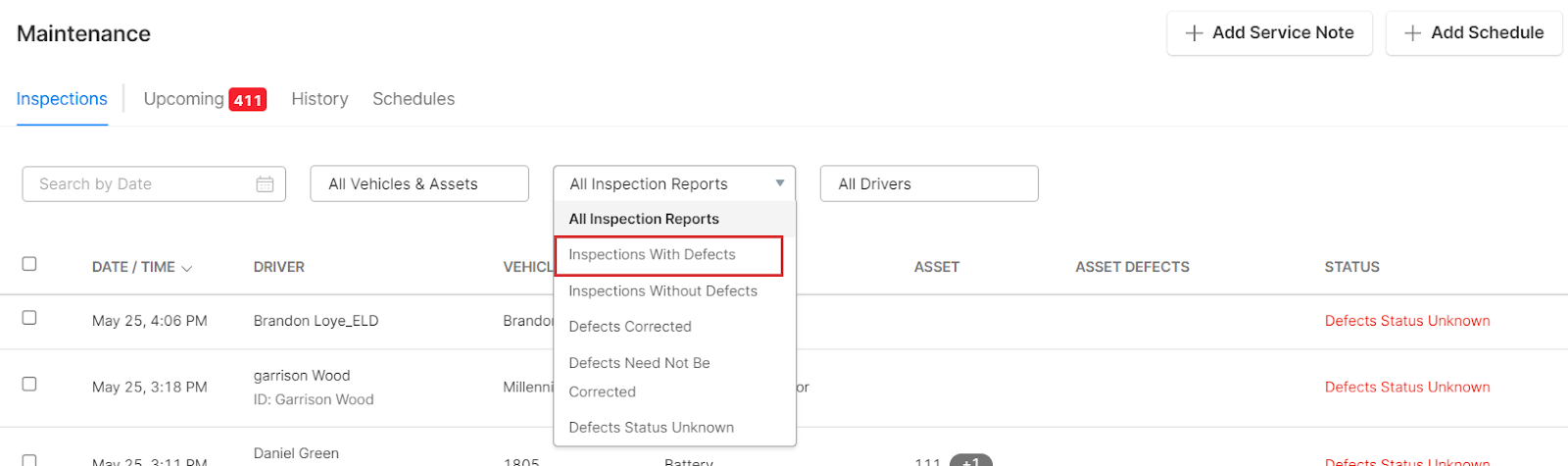Click the plus icon on Add Schedule
The image size is (1568, 466).
1412,33
